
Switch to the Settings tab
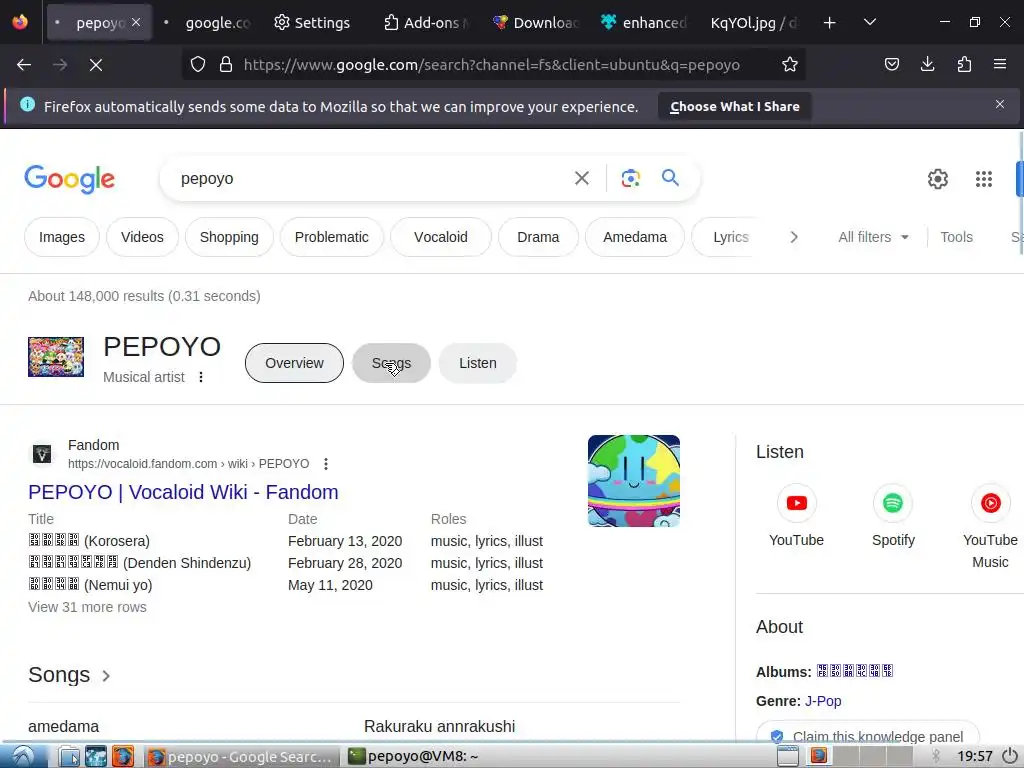312,23
